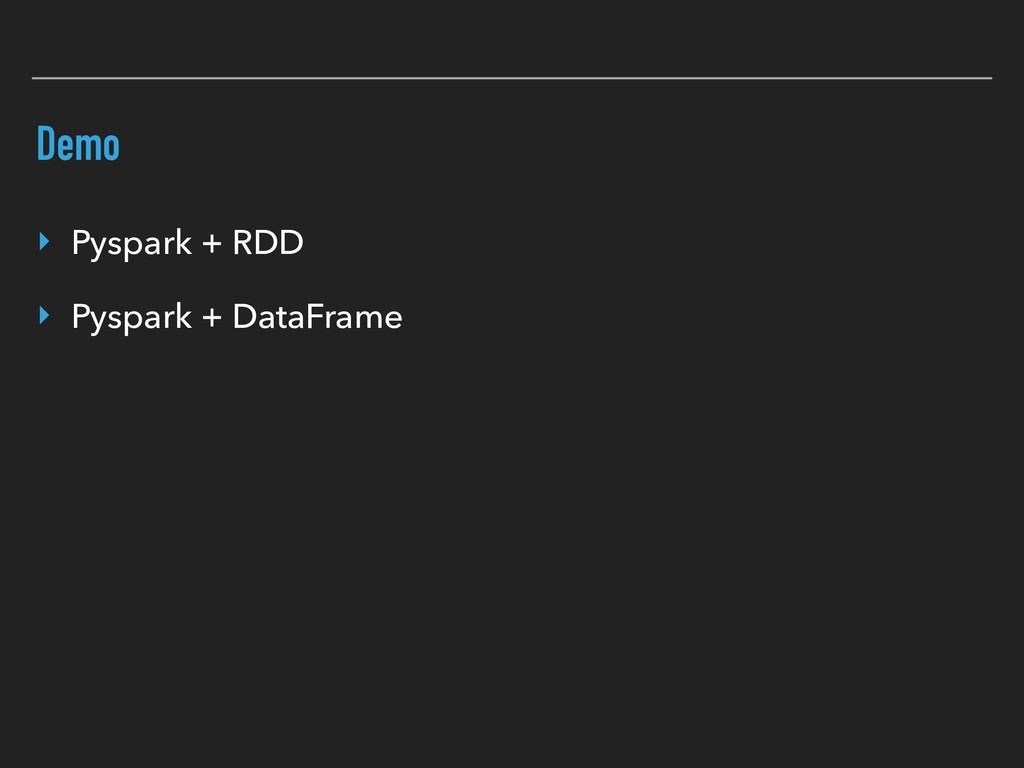1024x768 pixels.
Task: Click the capital P starting the RDD bullet
Action: point(79,243)
